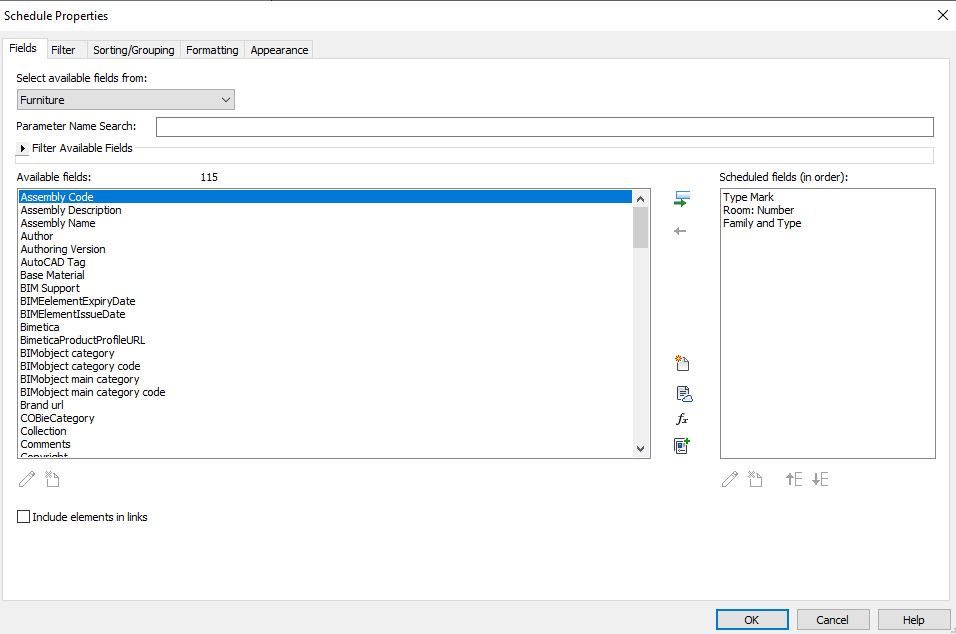Toggle Include elements in links checkbox

click(x=23, y=516)
